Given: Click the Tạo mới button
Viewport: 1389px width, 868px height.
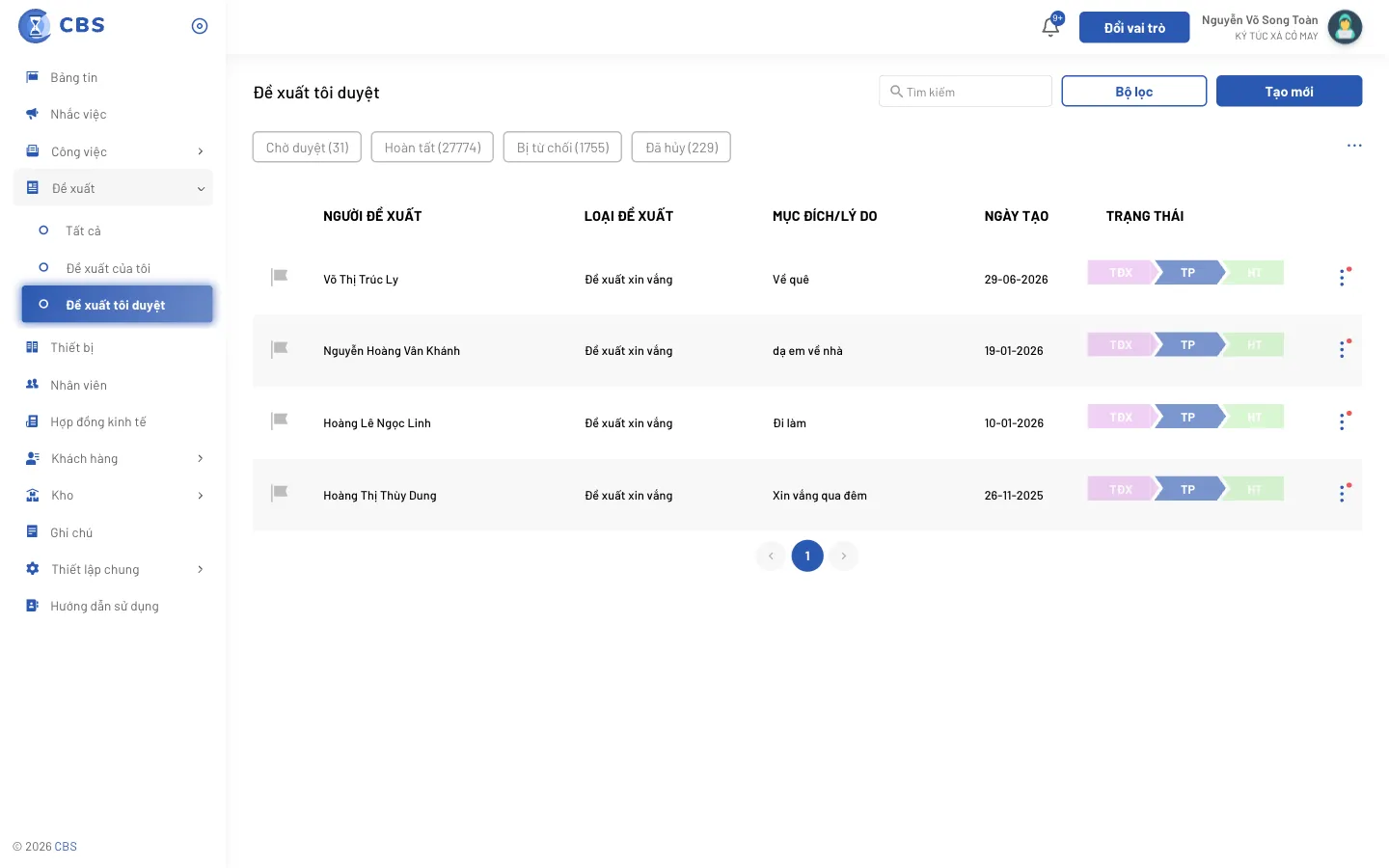Looking at the screenshot, I should pos(1289,92).
